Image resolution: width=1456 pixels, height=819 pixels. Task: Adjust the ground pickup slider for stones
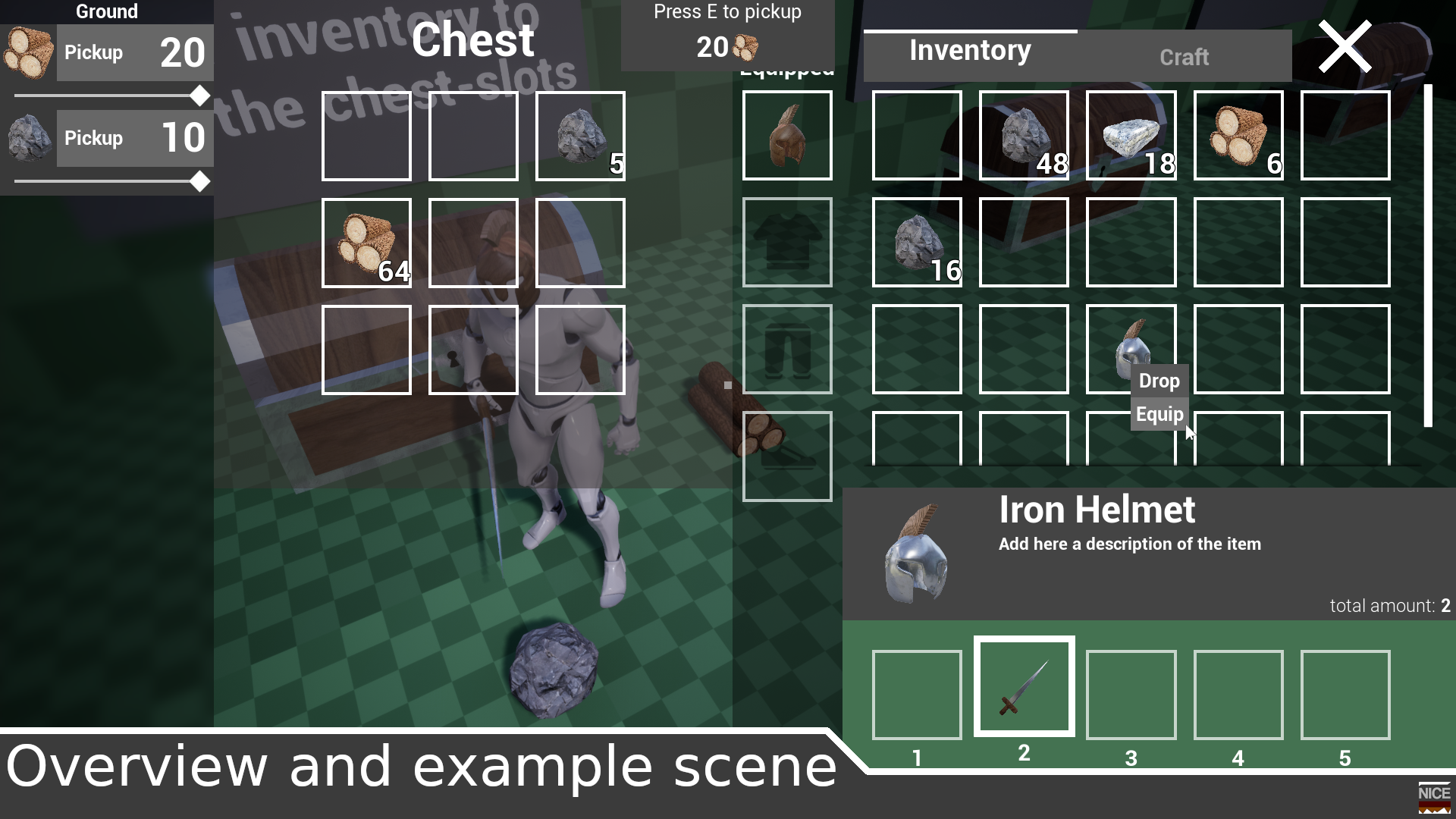click(200, 180)
